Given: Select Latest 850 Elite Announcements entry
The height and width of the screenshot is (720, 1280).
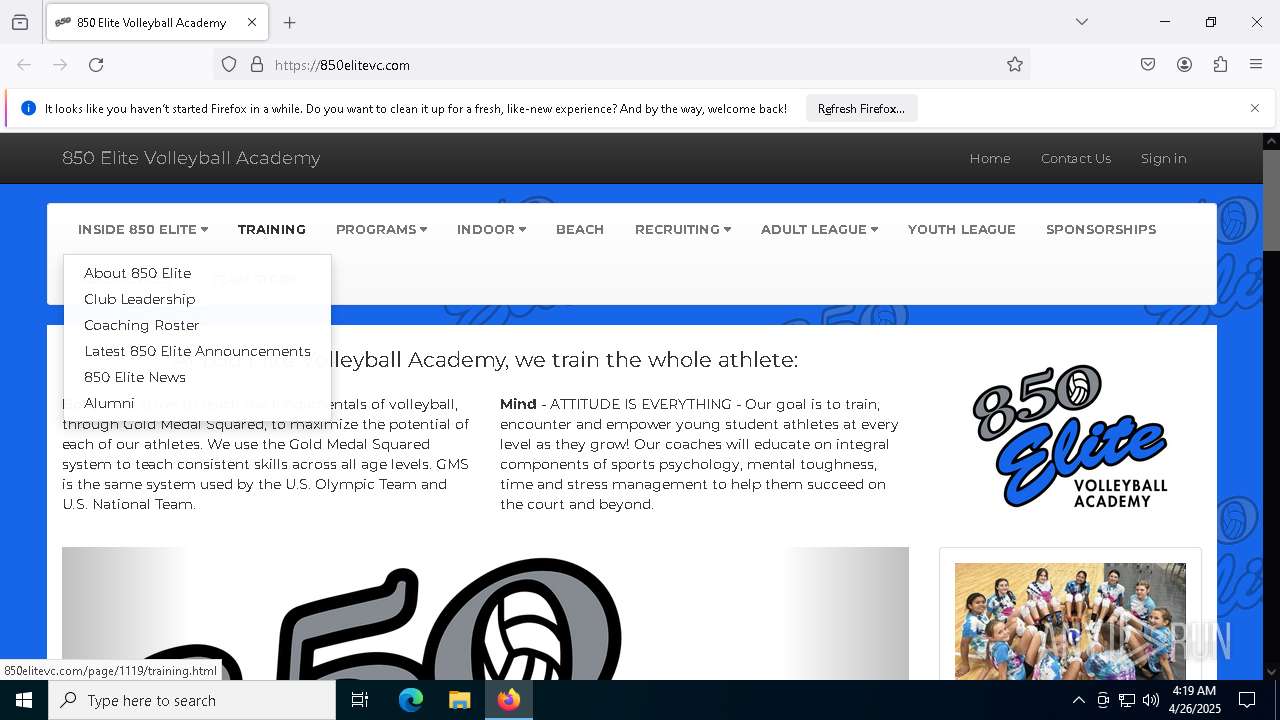Looking at the screenshot, I should click(198, 351).
